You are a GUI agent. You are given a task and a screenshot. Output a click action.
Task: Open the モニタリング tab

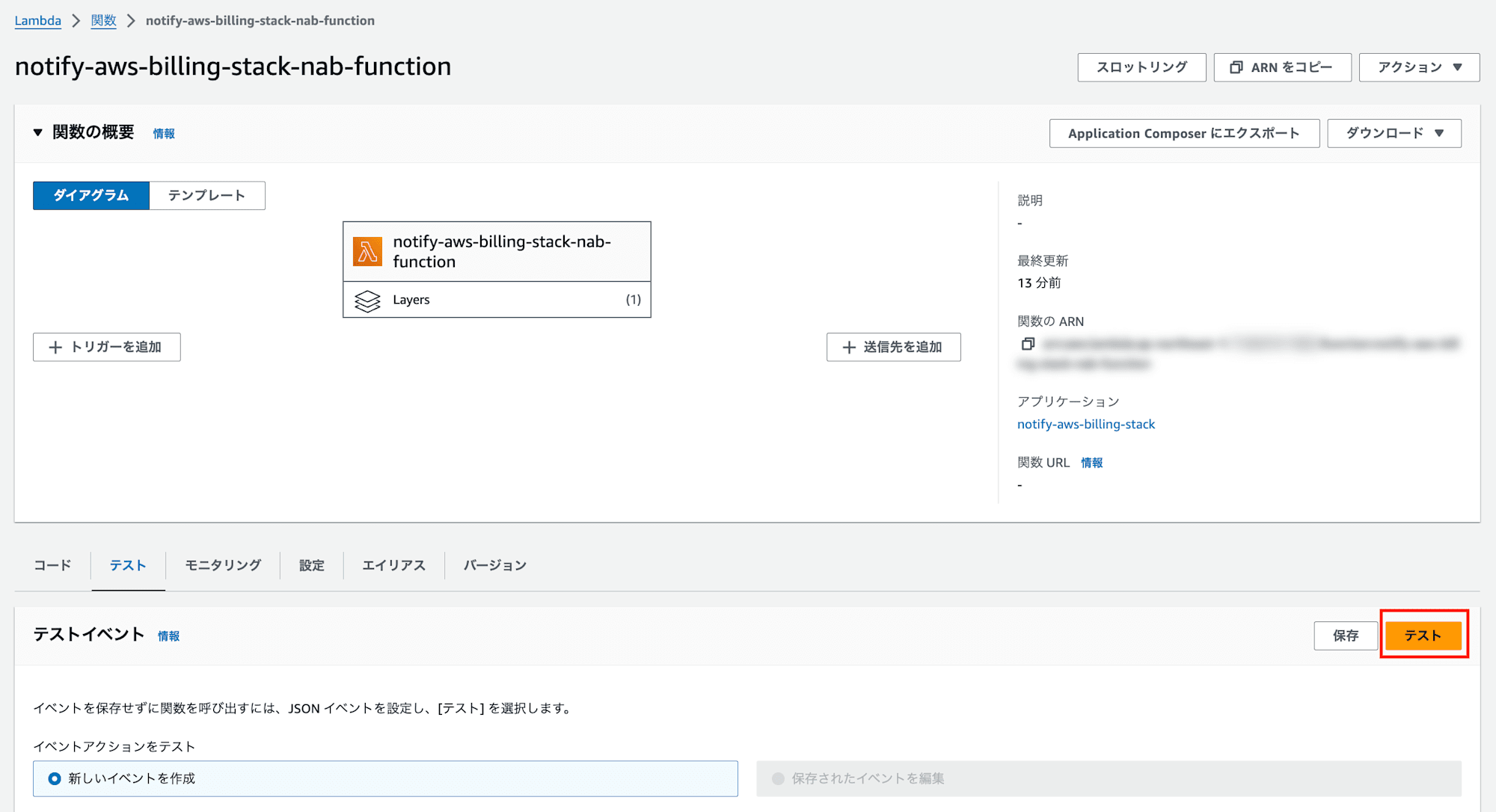click(223, 565)
